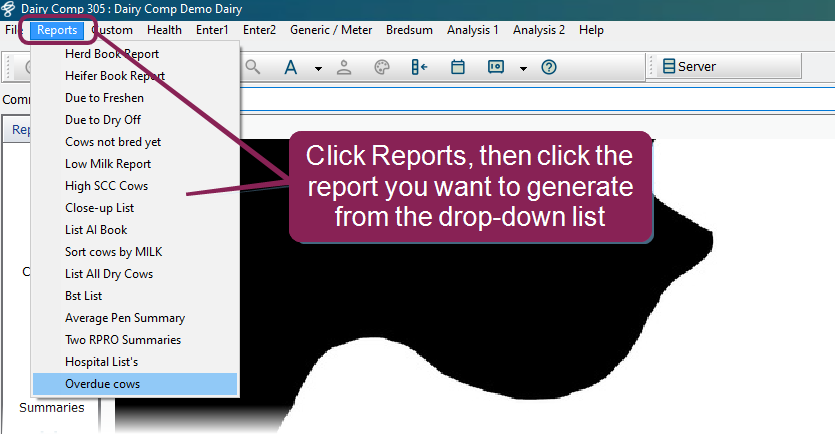Choose List All Dry Cows
The height and width of the screenshot is (446, 835).
[x=135, y=274]
